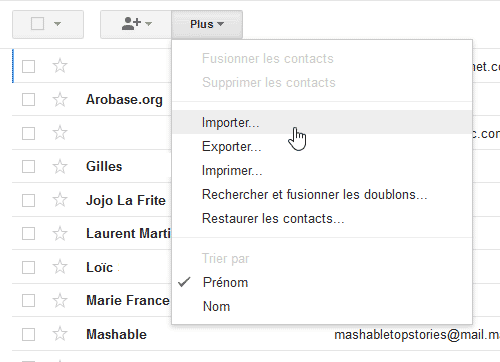The width and height of the screenshot is (500, 362).
Task: Check the box beside Mashable
Action: point(28,334)
